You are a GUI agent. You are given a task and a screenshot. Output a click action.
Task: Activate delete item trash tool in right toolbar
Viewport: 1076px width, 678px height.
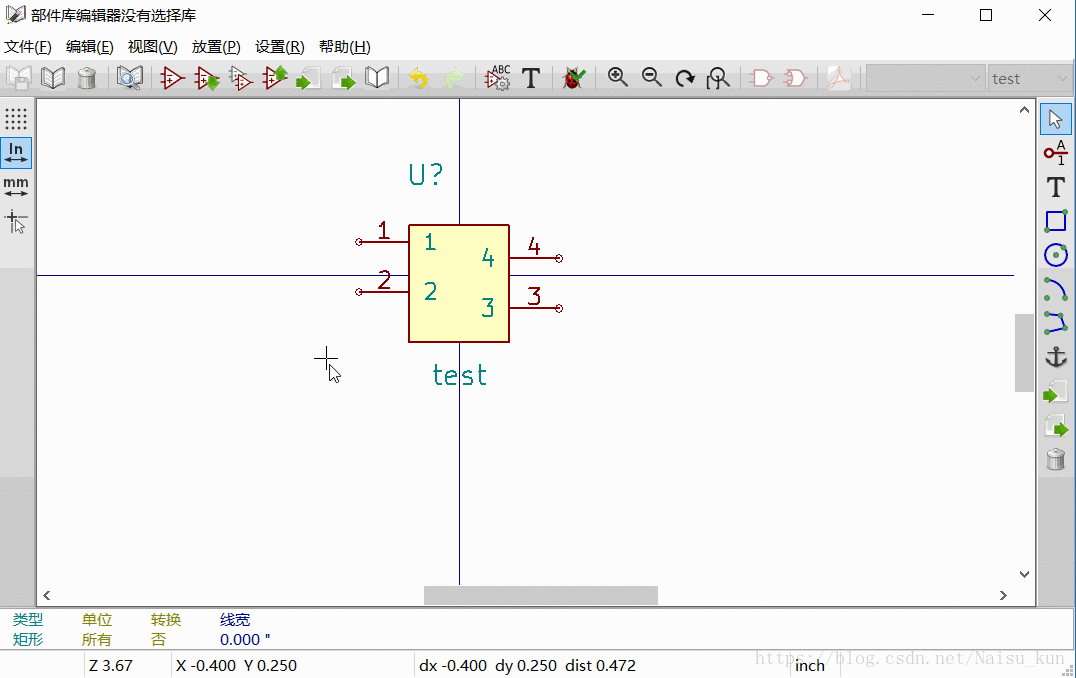(1055, 459)
